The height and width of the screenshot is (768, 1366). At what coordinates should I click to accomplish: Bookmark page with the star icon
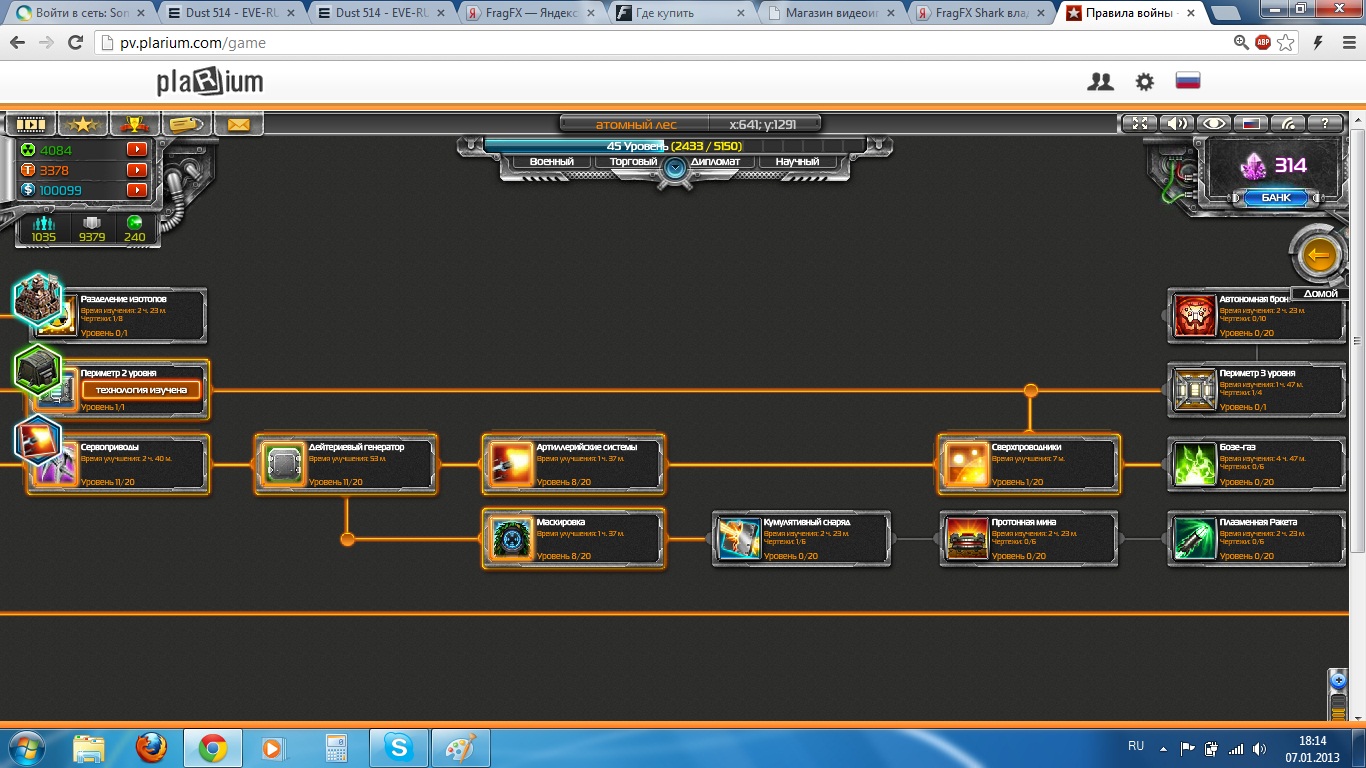pos(1286,43)
